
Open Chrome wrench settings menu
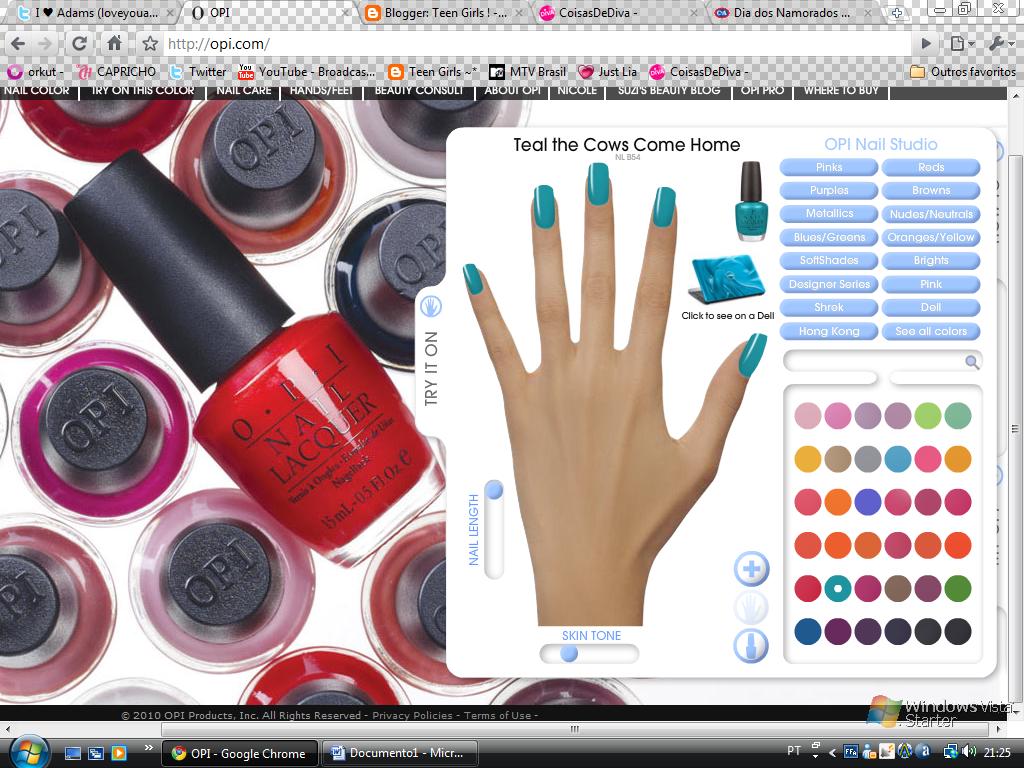(x=1000, y=44)
